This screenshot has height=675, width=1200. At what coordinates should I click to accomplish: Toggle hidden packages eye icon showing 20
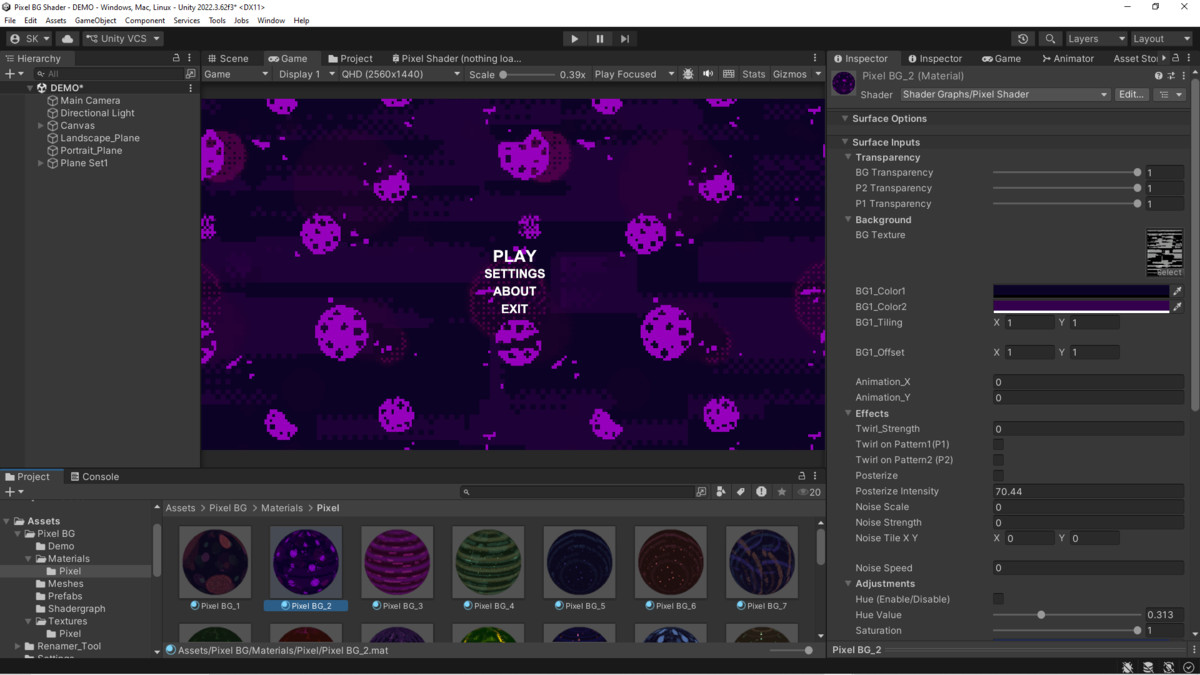(x=809, y=492)
